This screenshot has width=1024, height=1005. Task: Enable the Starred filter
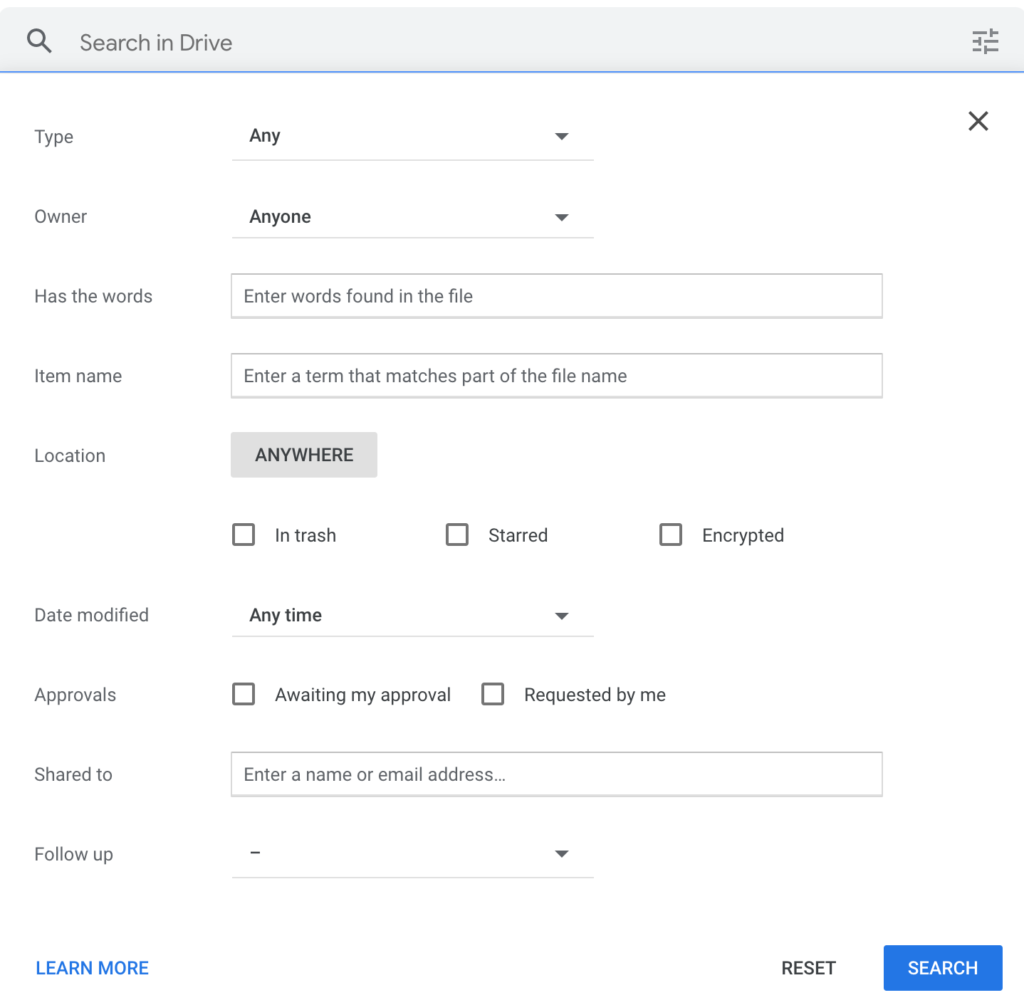457,535
